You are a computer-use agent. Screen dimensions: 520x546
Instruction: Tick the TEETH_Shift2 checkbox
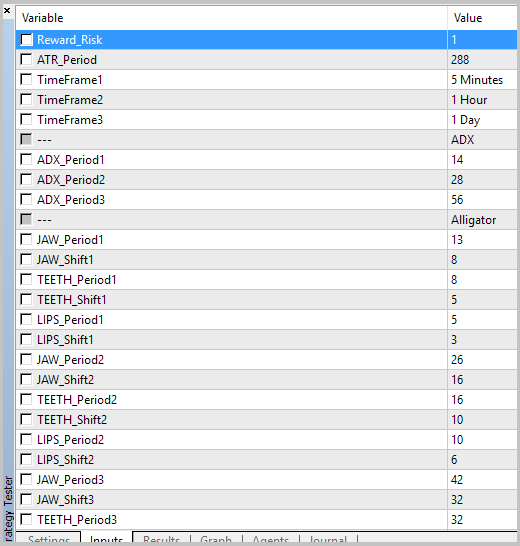coord(26,419)
